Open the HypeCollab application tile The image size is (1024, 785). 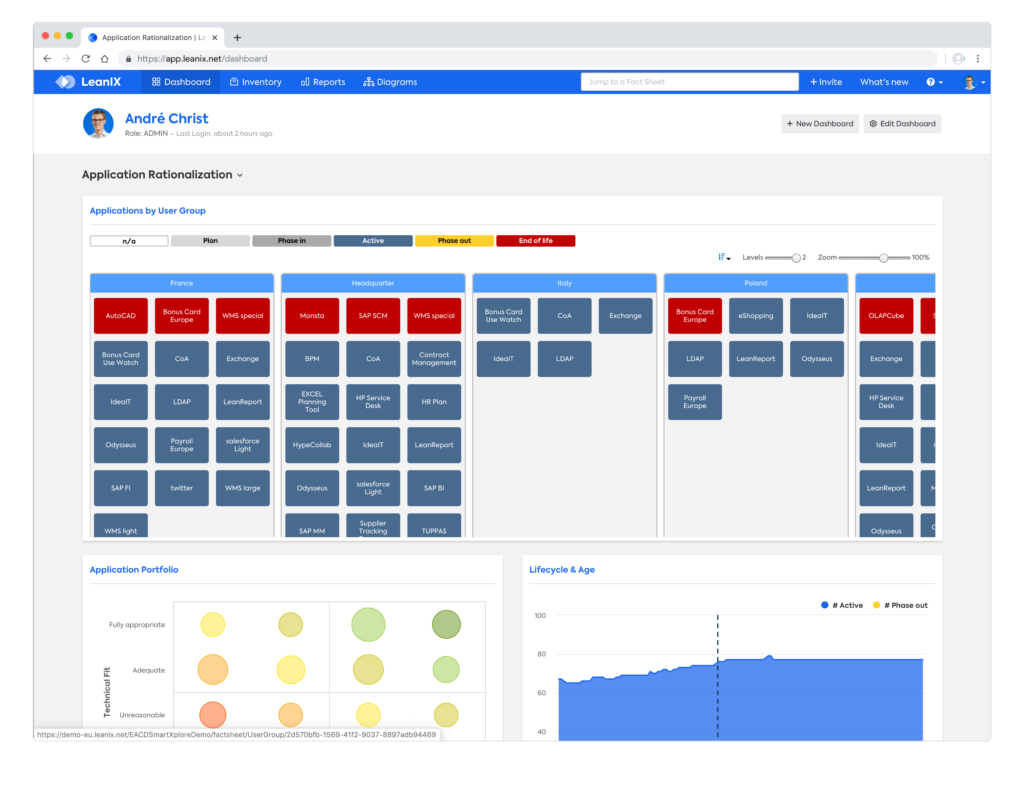(x=312, y=445)
